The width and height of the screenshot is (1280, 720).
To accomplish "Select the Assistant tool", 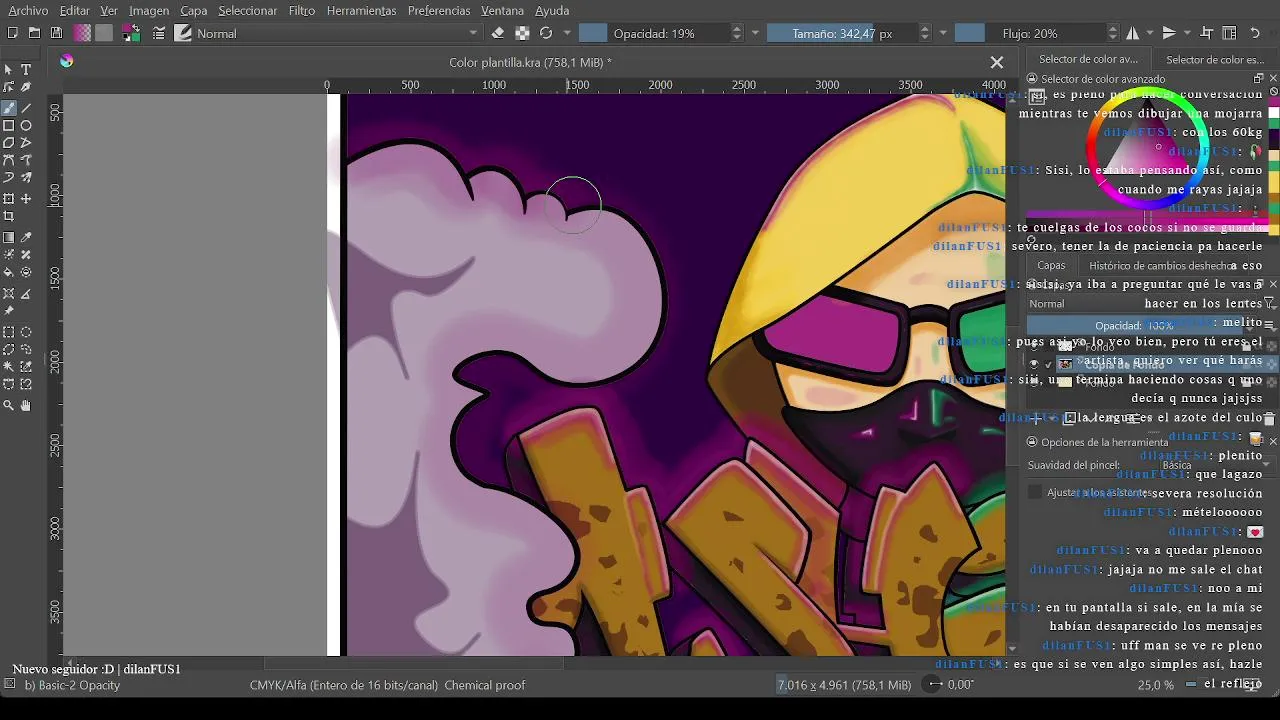I will point(9,294).
